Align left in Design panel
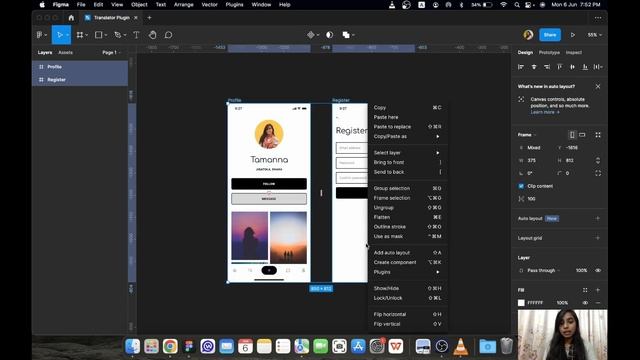The image size is (640, 360). [521, 67]
